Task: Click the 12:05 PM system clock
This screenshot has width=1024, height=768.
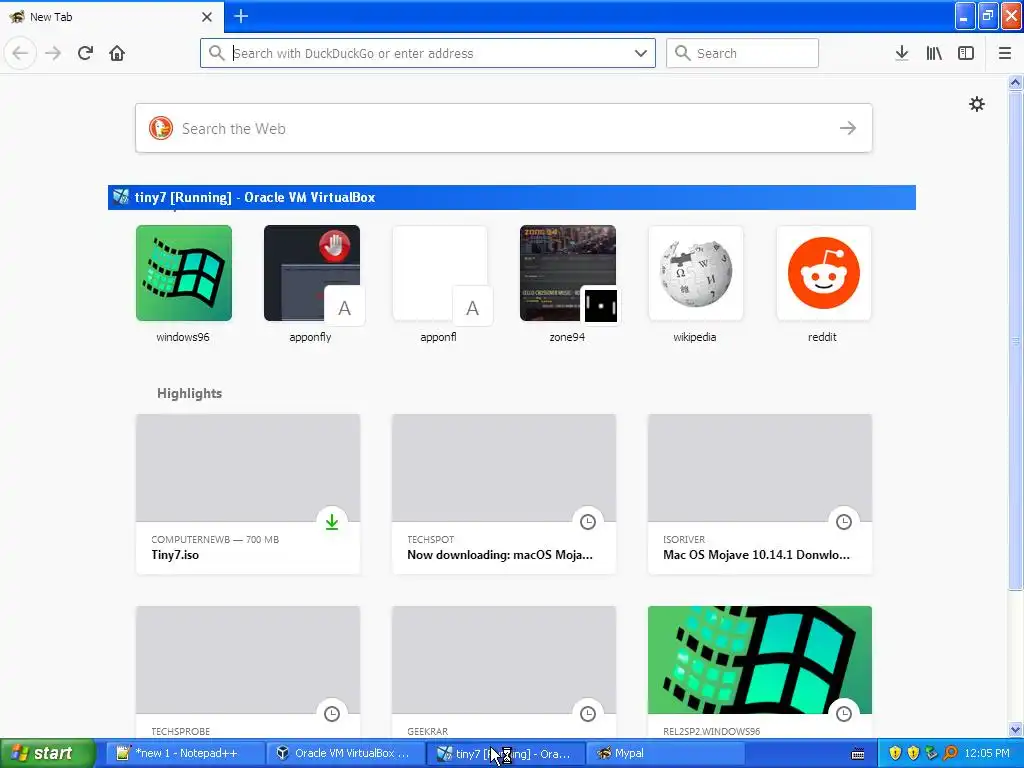Action: 987,753
